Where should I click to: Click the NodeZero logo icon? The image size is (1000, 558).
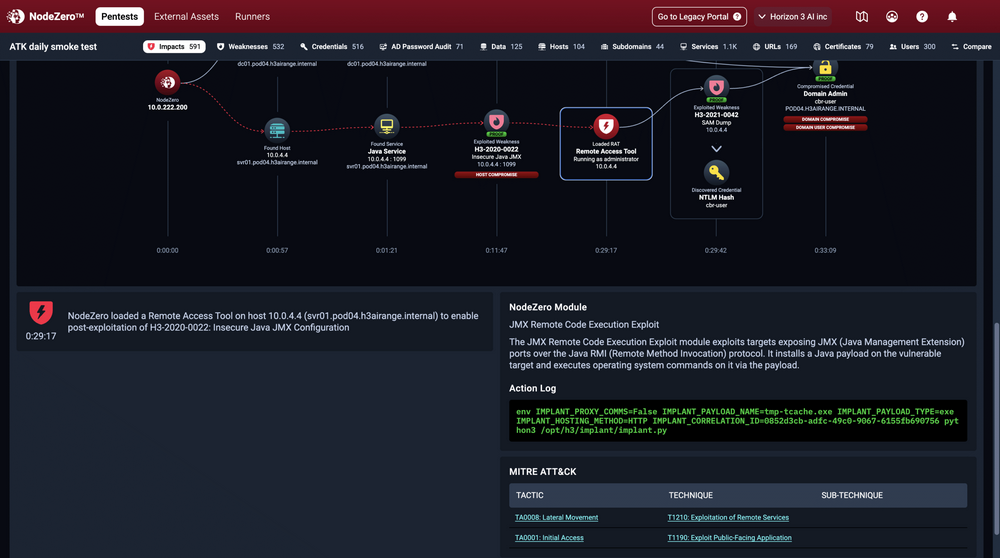coord(16,17)
